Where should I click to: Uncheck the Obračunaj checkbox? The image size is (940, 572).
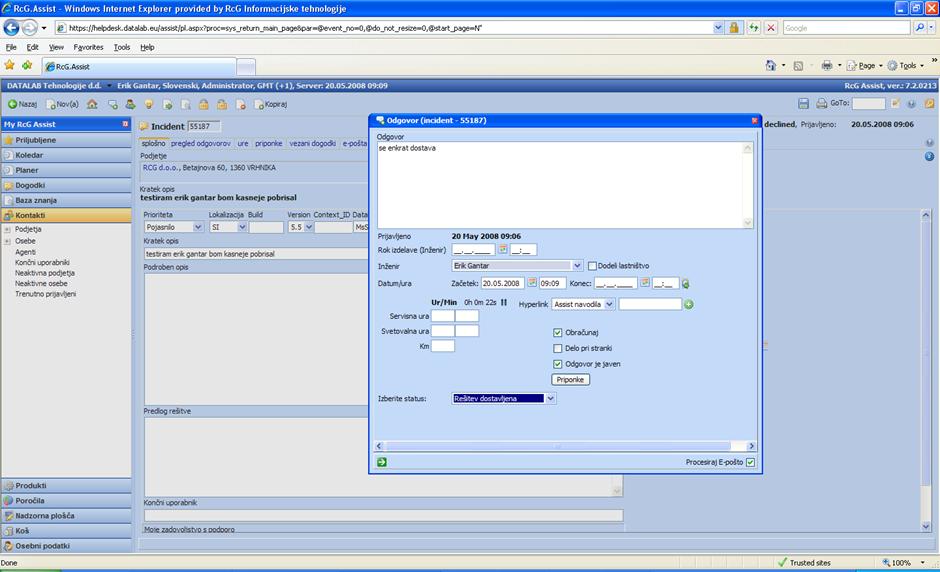tap(558, 332)
